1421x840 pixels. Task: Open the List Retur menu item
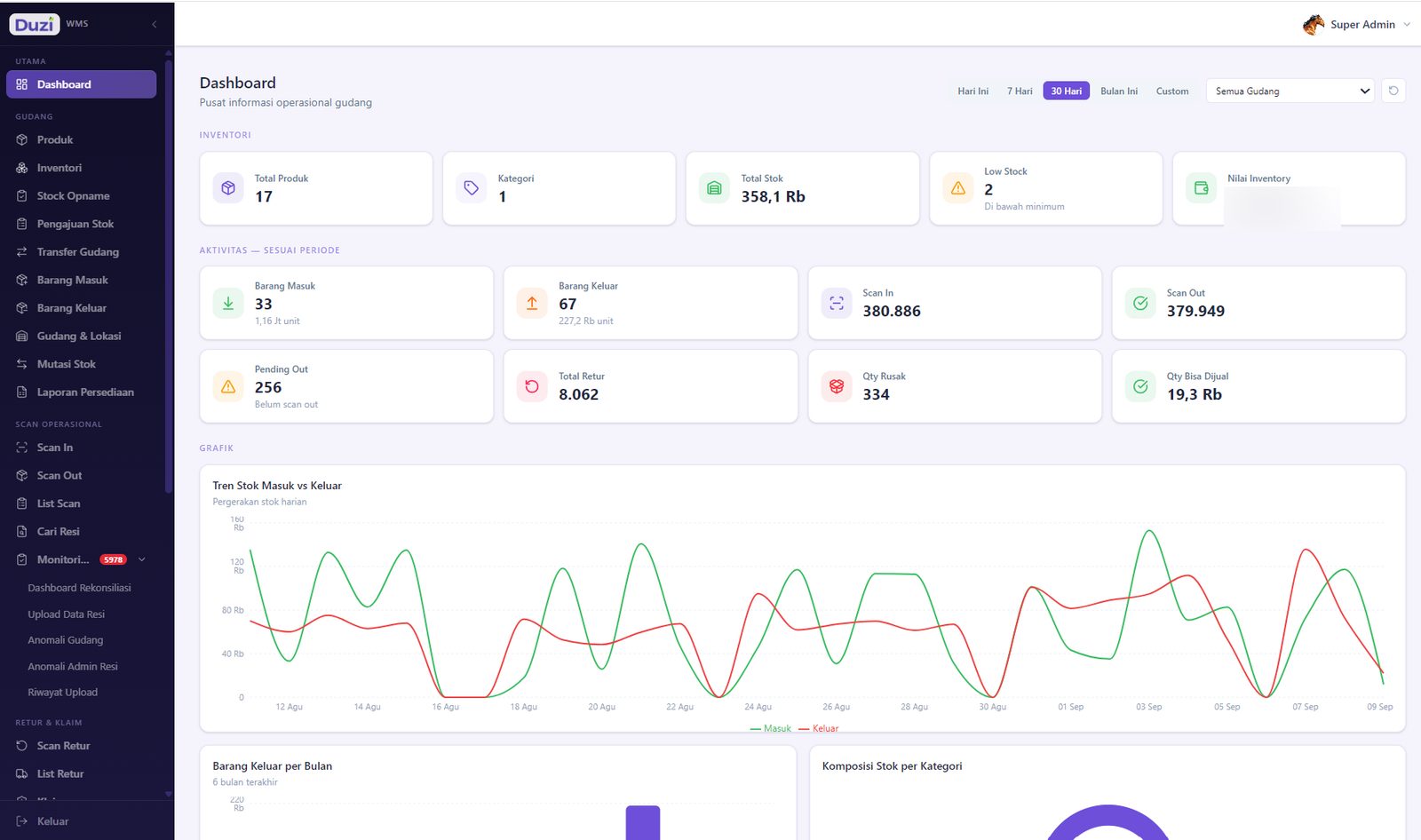click(81, 774)
